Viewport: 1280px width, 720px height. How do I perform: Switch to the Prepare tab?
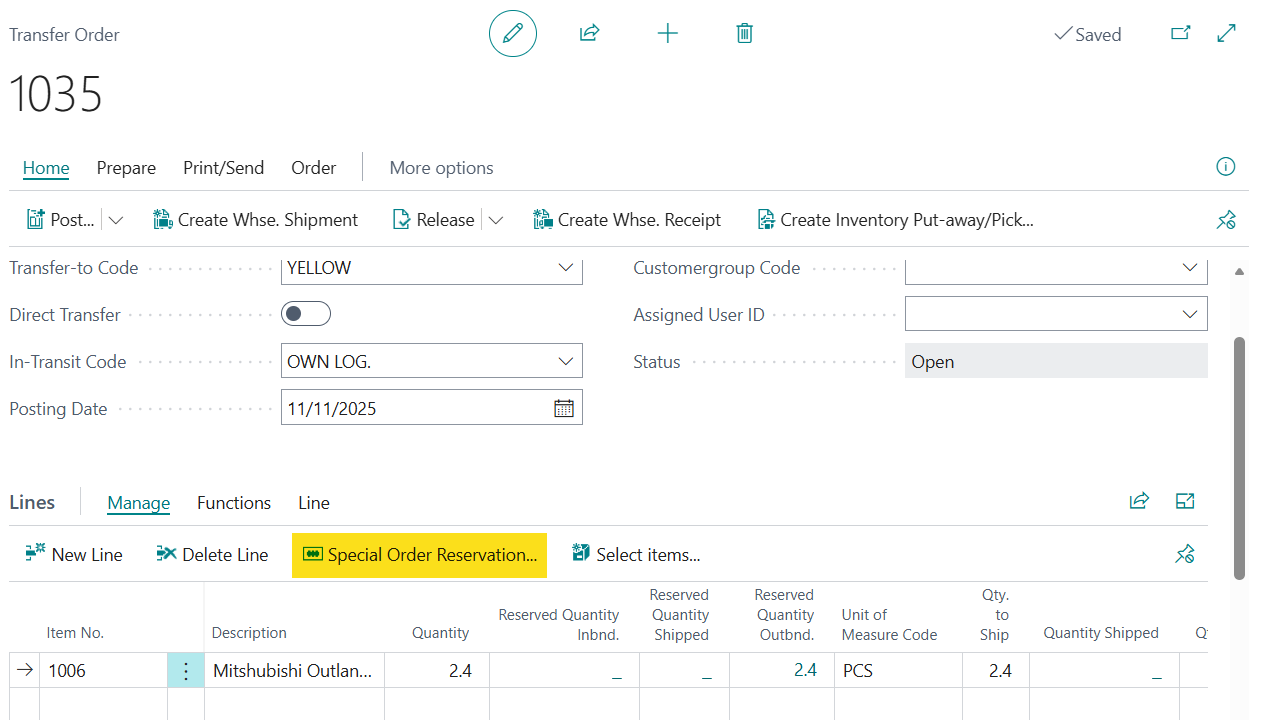coord(126,167)
